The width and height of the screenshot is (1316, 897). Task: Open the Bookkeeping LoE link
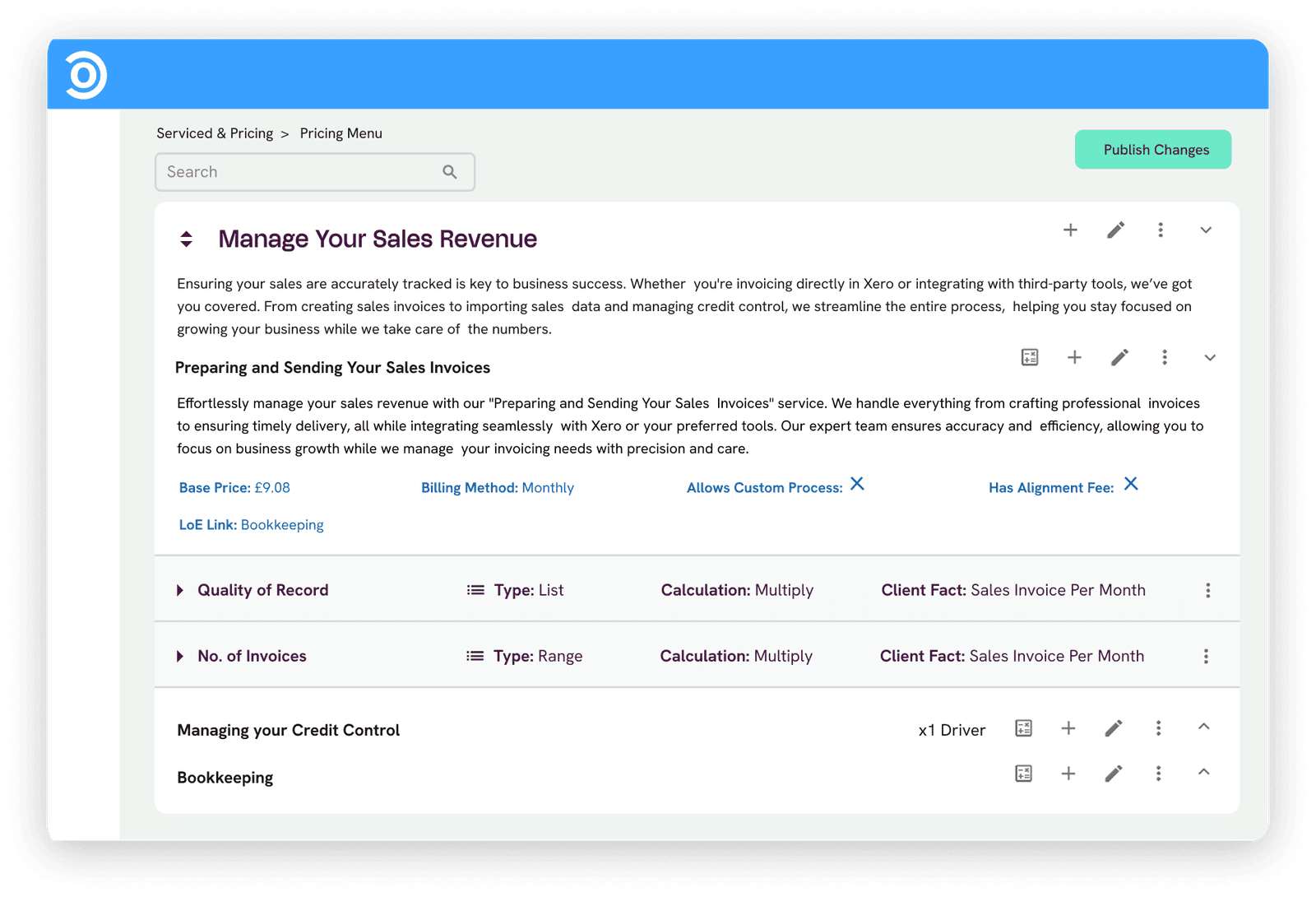click(282, 525)
